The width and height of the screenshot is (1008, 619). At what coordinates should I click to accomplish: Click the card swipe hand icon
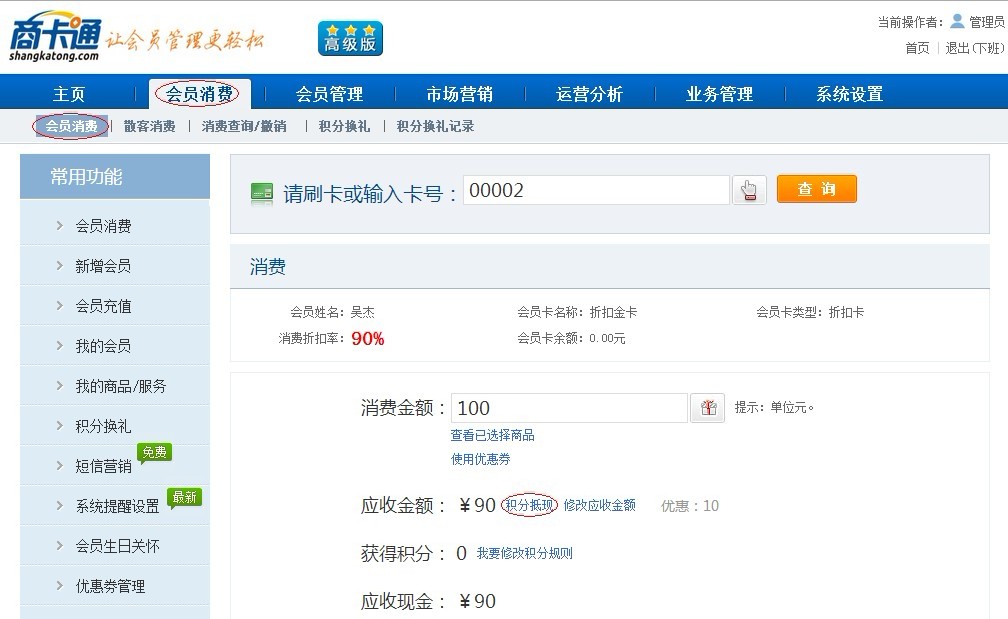tap(749, 190)
